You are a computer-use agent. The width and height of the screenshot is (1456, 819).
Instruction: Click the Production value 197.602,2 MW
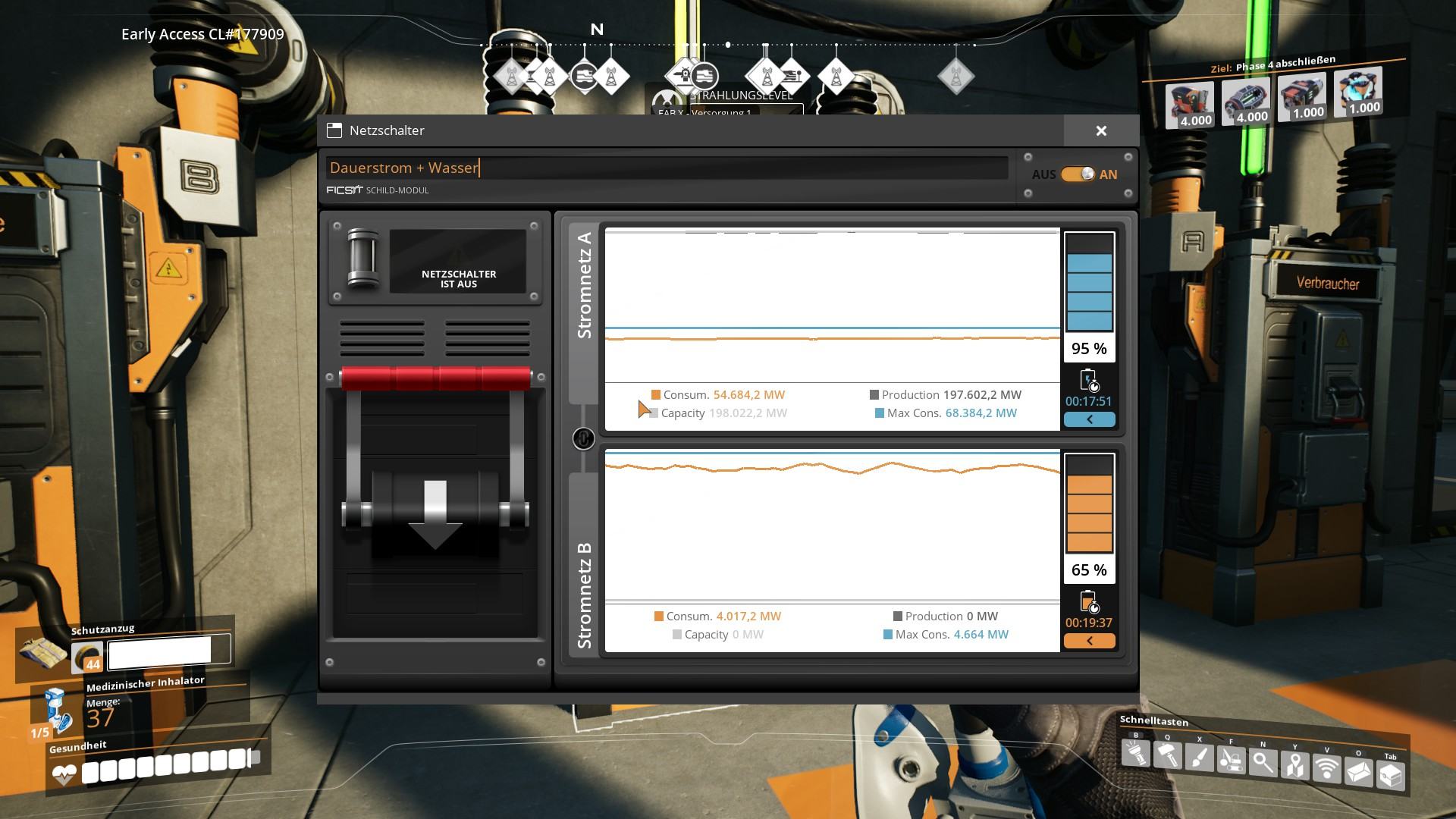coord(982,395)
